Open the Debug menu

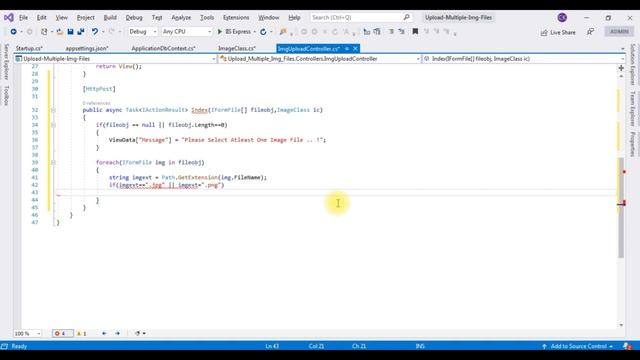(x=134, y=18)
